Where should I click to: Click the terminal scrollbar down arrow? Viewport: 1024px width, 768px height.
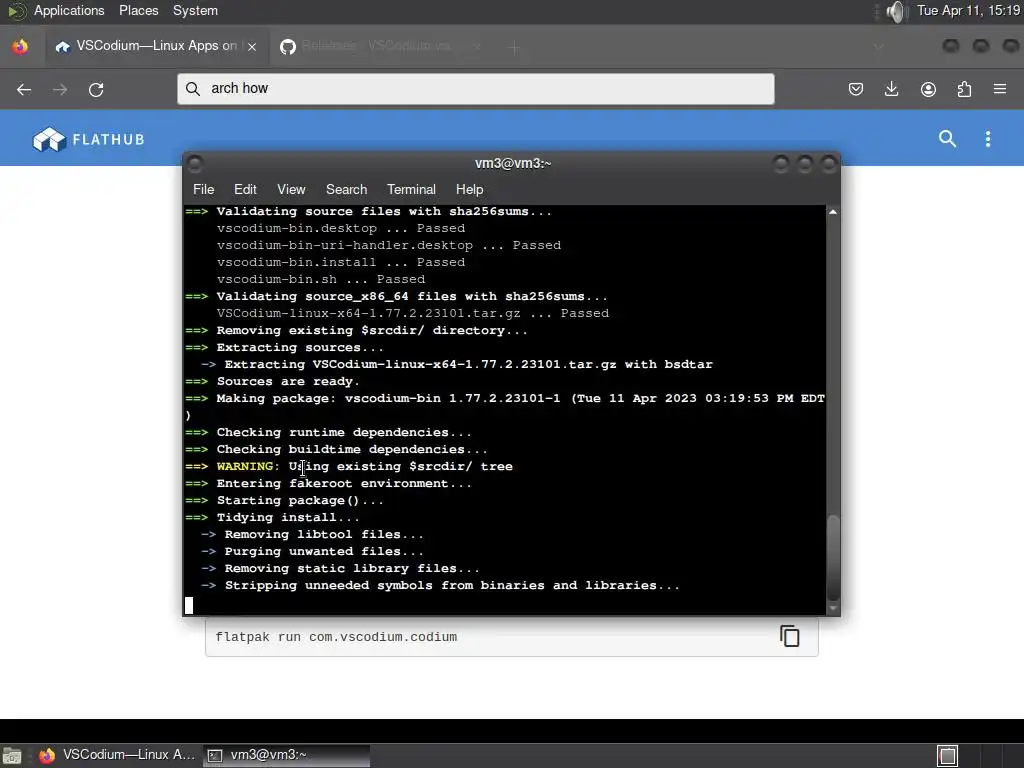click(833, 608)
